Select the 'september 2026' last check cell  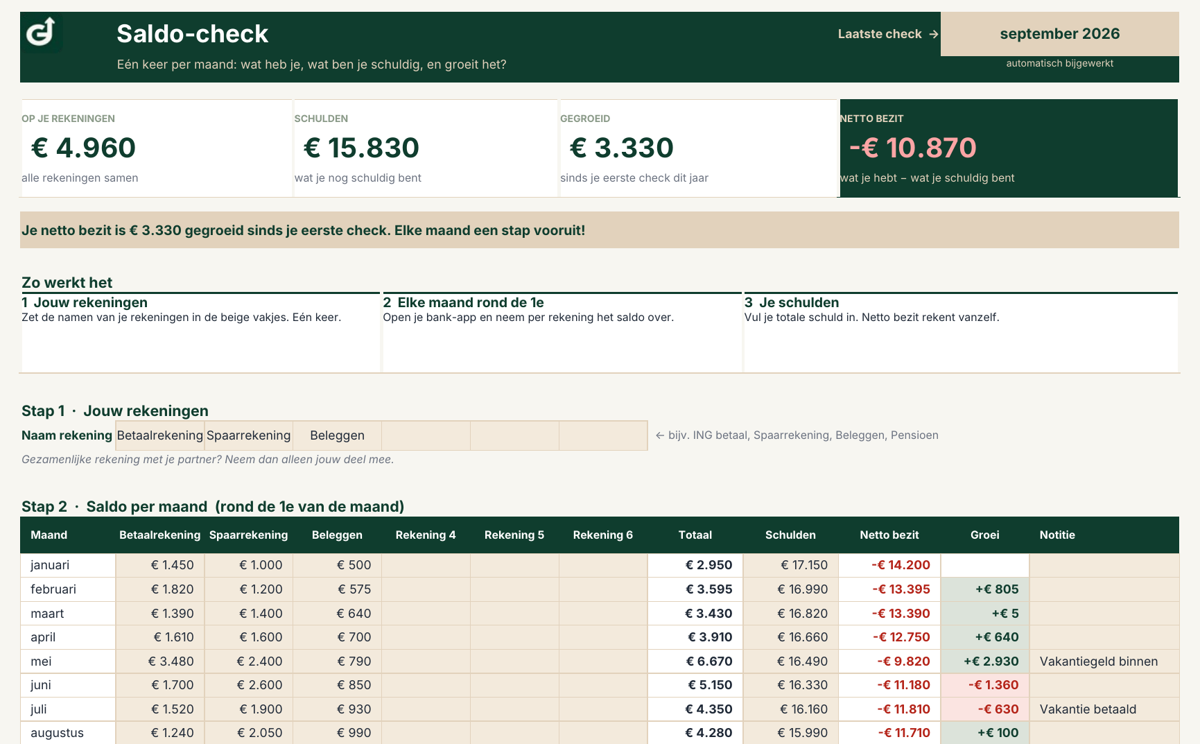coord(1059,34)
